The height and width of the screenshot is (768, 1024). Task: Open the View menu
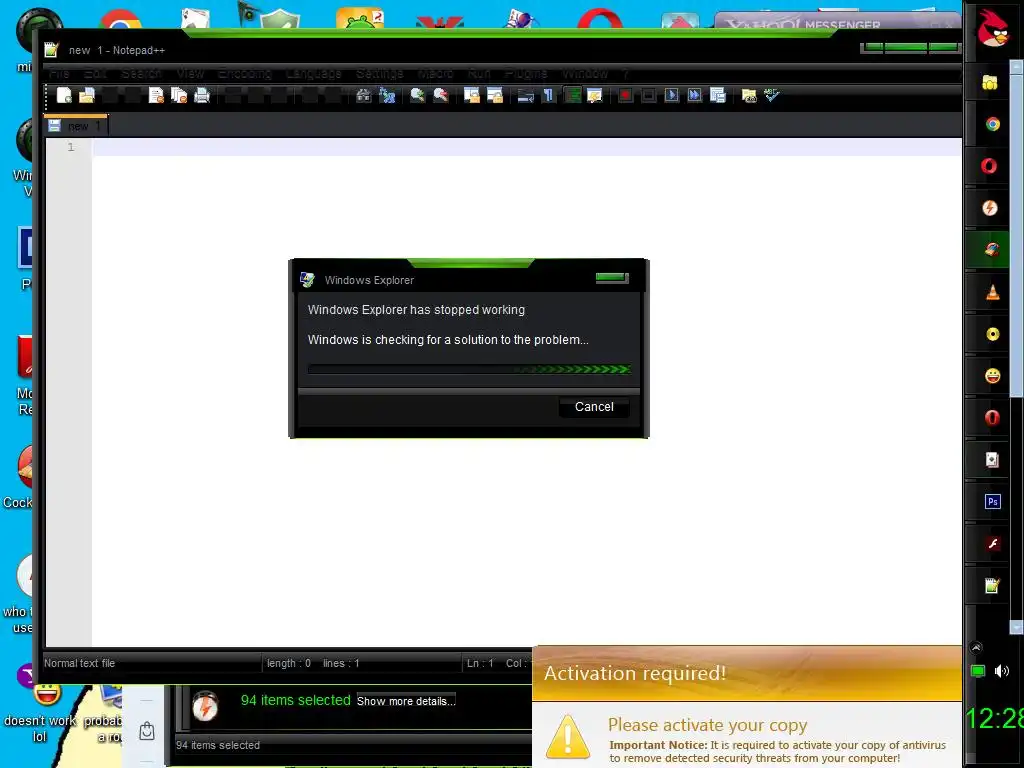(x=190, y=73)
